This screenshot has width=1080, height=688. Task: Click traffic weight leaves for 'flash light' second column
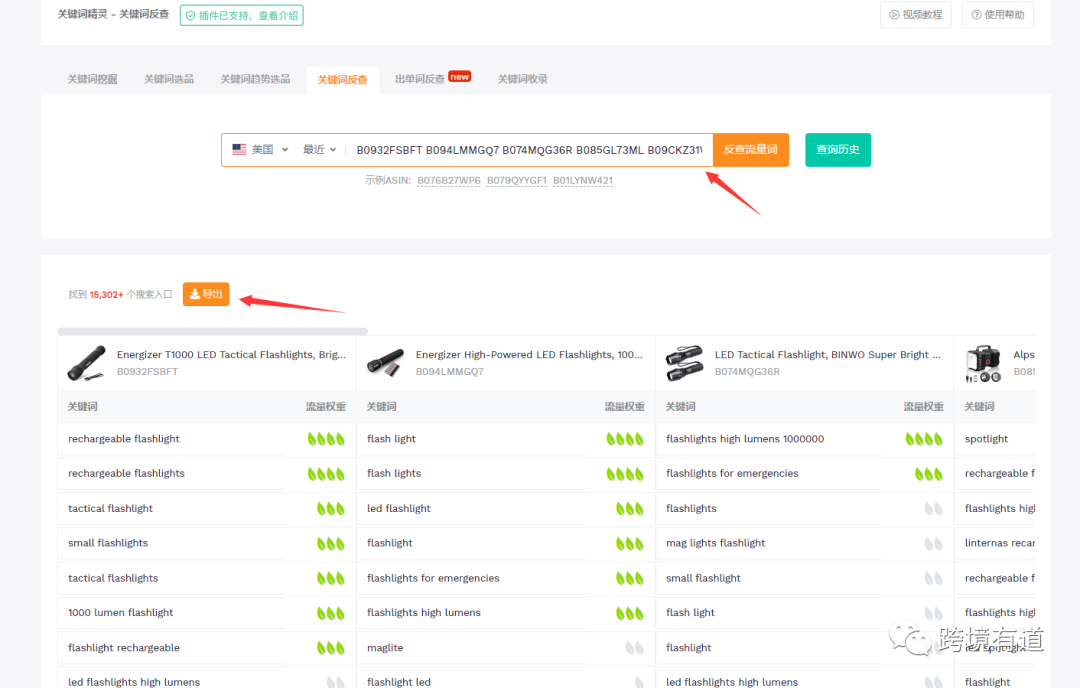(x=625, y=439)
